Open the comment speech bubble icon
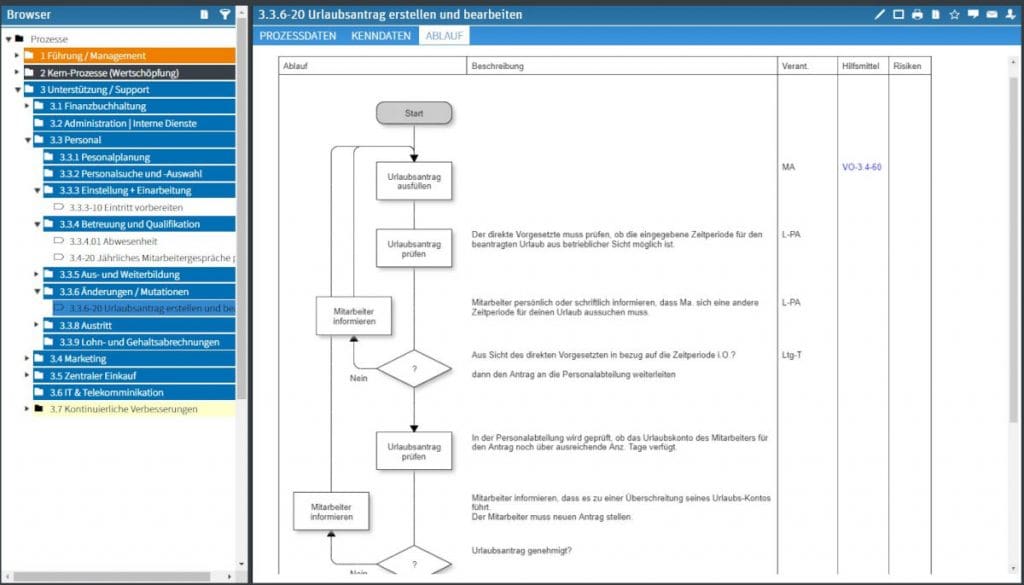 tap(973, 14)
